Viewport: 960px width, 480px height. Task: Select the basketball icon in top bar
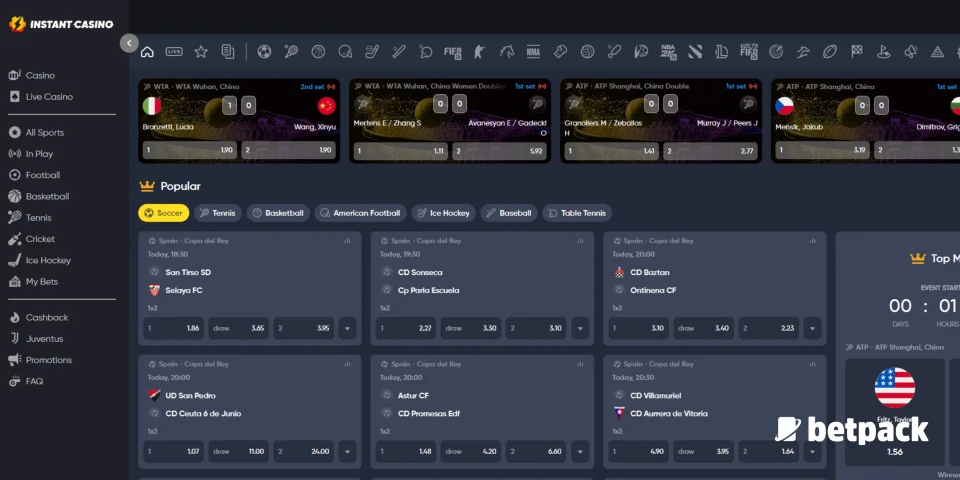click(x=318, y=52)
